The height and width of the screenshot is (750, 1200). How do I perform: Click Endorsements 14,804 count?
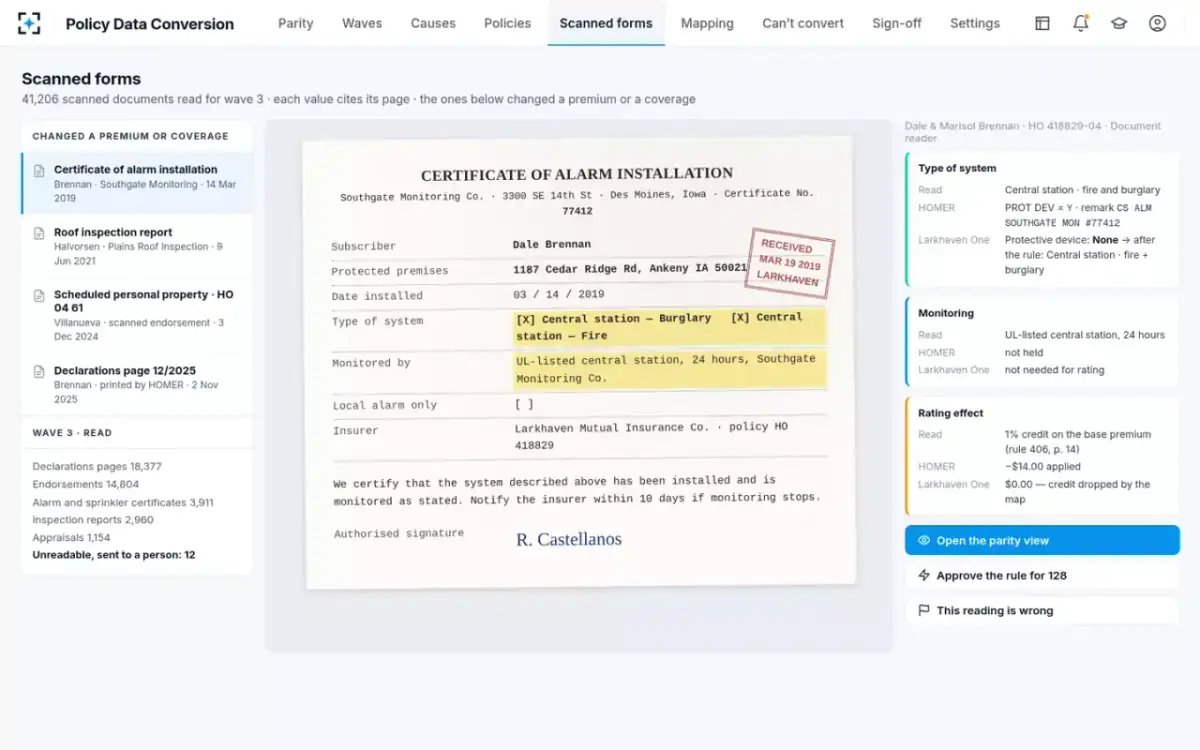(86, 485)
